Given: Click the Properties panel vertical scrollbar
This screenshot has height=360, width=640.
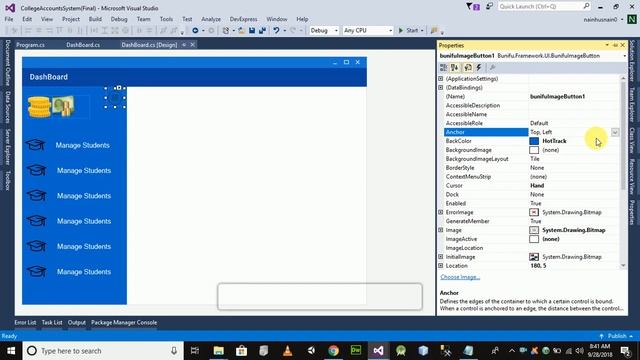Looking at the screenshot, I should [623, 171].
